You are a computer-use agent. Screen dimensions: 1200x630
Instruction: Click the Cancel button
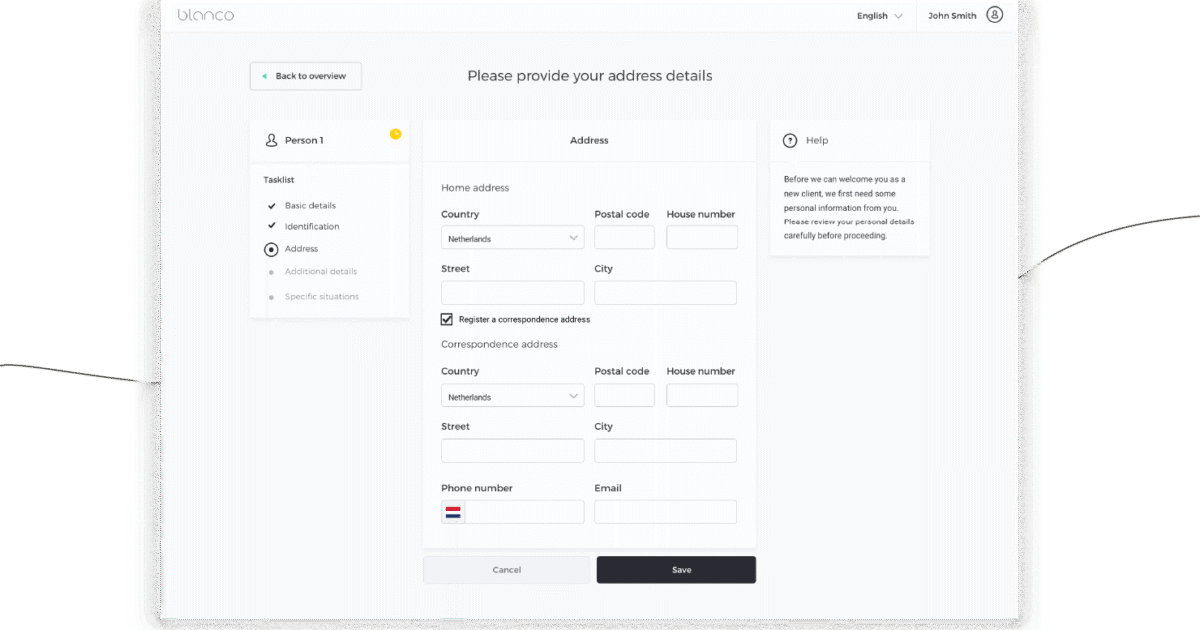tap(506, 569)
